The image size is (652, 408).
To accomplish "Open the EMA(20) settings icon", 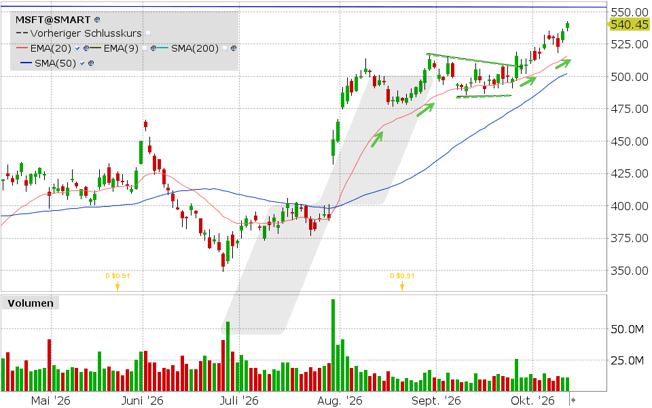I will click(86, 48).
